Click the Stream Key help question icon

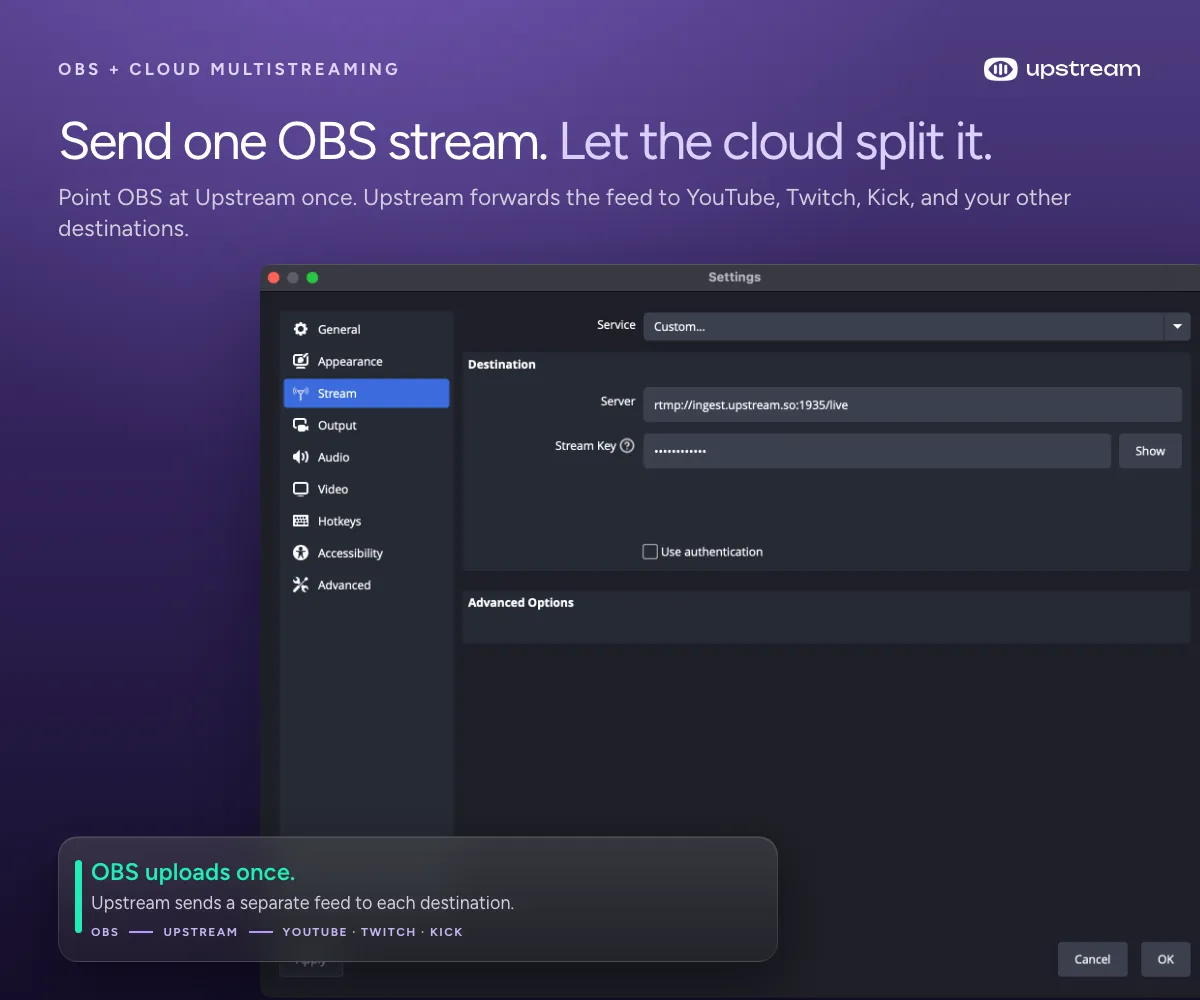627,446
